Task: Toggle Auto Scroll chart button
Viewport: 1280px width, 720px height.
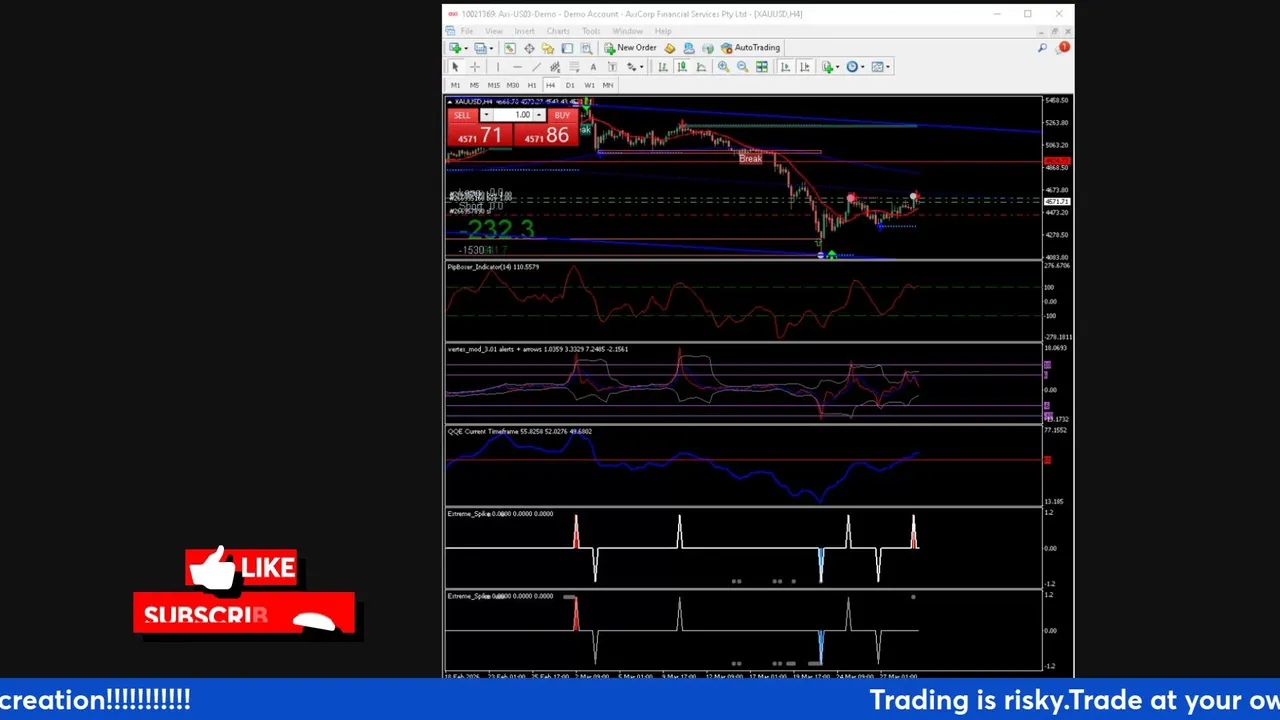Action: 785,67
